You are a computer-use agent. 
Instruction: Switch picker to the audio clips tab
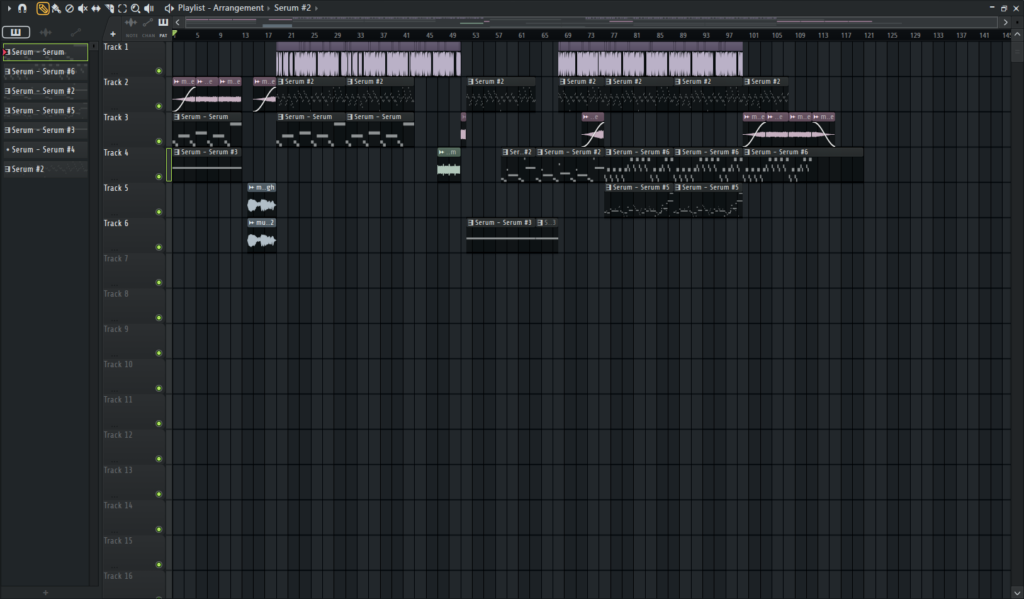point(46,32)
